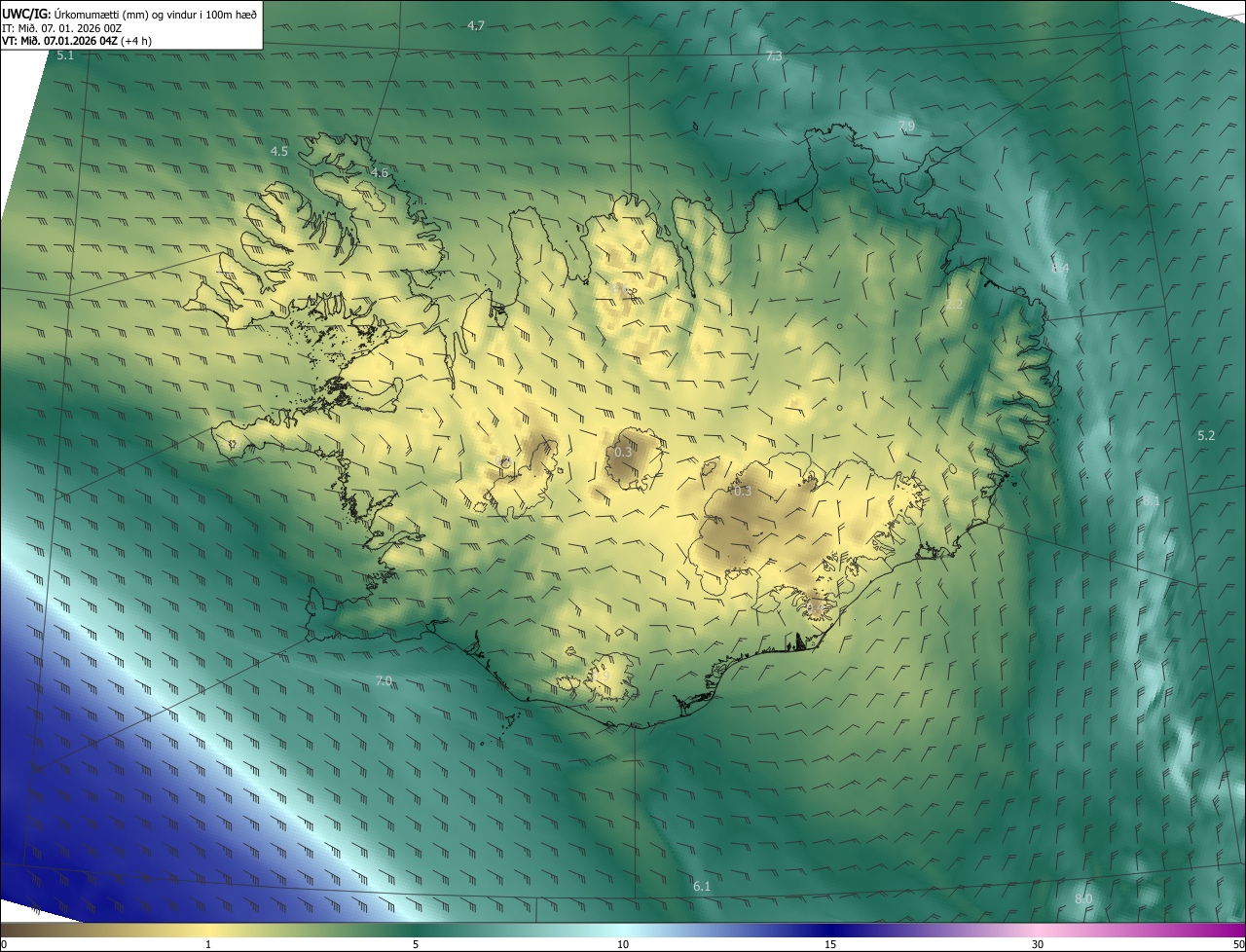
Task: Click the 7.0 value label on the map
Action: point(384,680)
